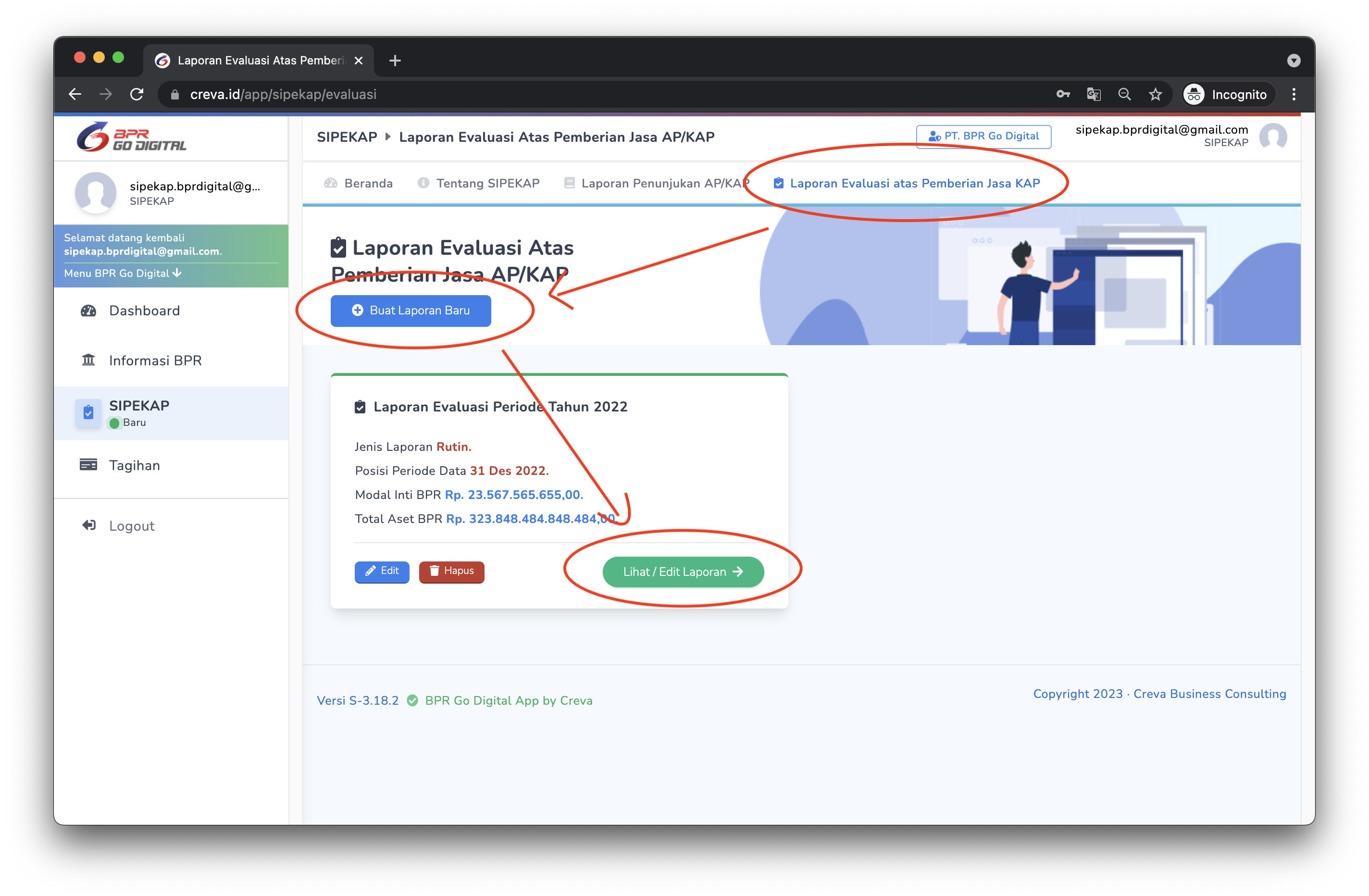
Task: Click the SIPEKAP clipboard icon
Action: click(x=88, y=412)
